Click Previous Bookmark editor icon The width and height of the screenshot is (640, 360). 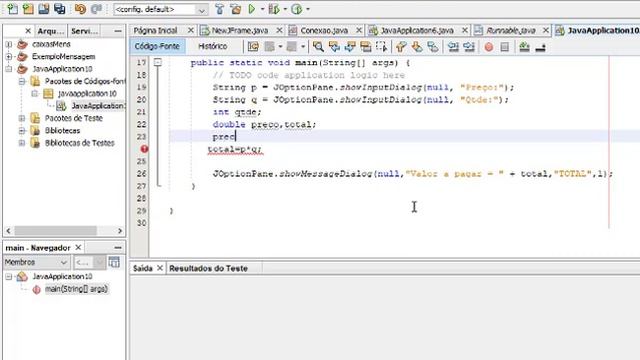(x=401, y=47)
